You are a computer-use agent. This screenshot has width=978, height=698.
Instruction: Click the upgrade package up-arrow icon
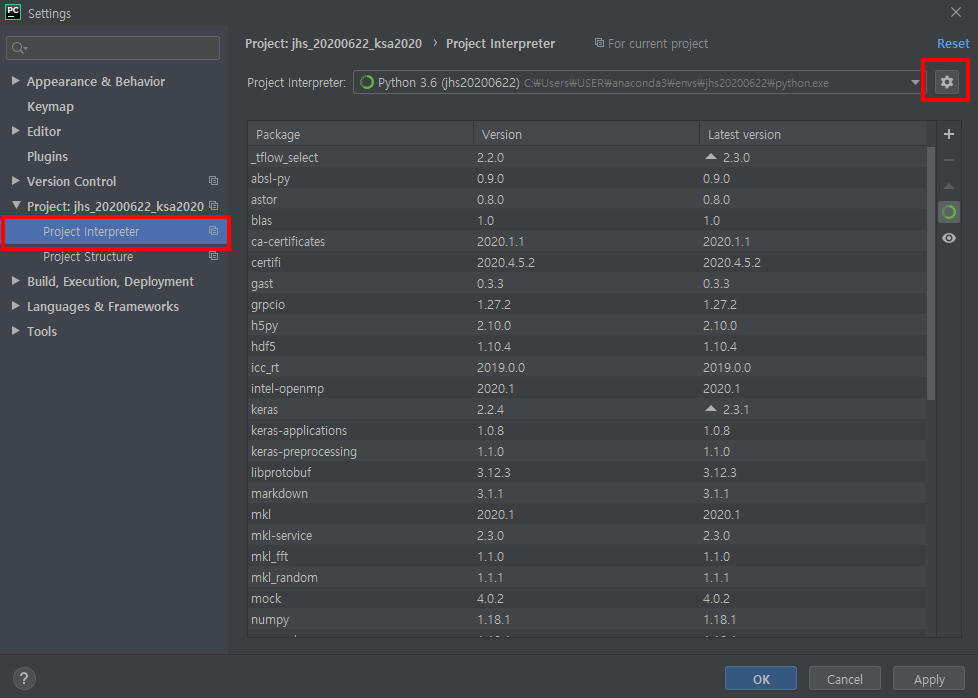click(949, 187)
